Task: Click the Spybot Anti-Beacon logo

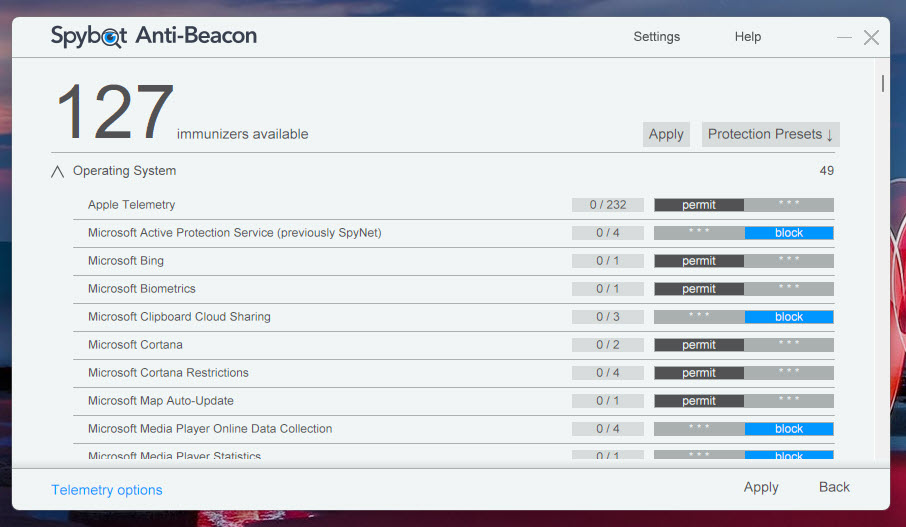Action: [154, 36]
